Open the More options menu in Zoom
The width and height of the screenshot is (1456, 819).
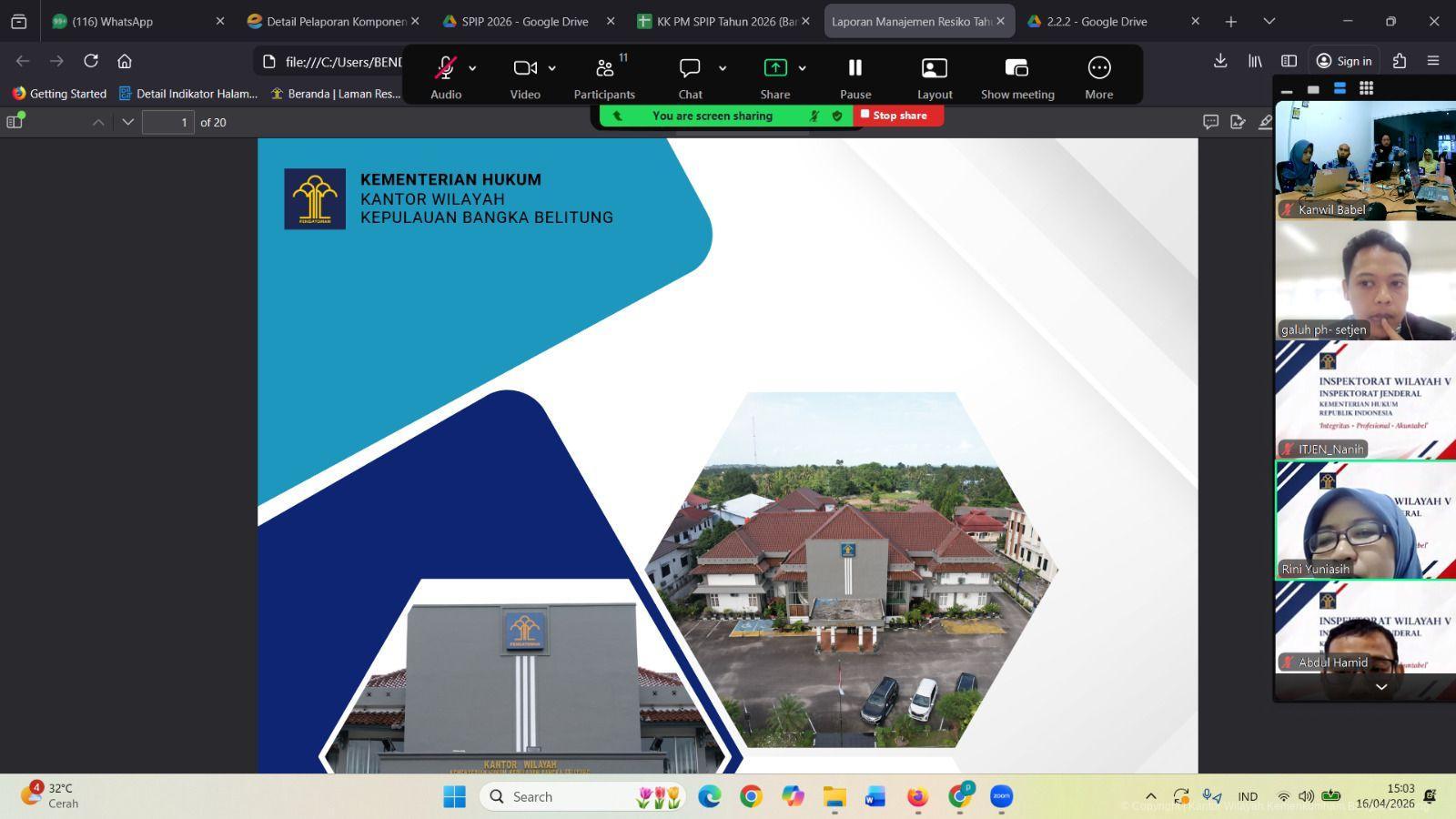coord(1098,69)
